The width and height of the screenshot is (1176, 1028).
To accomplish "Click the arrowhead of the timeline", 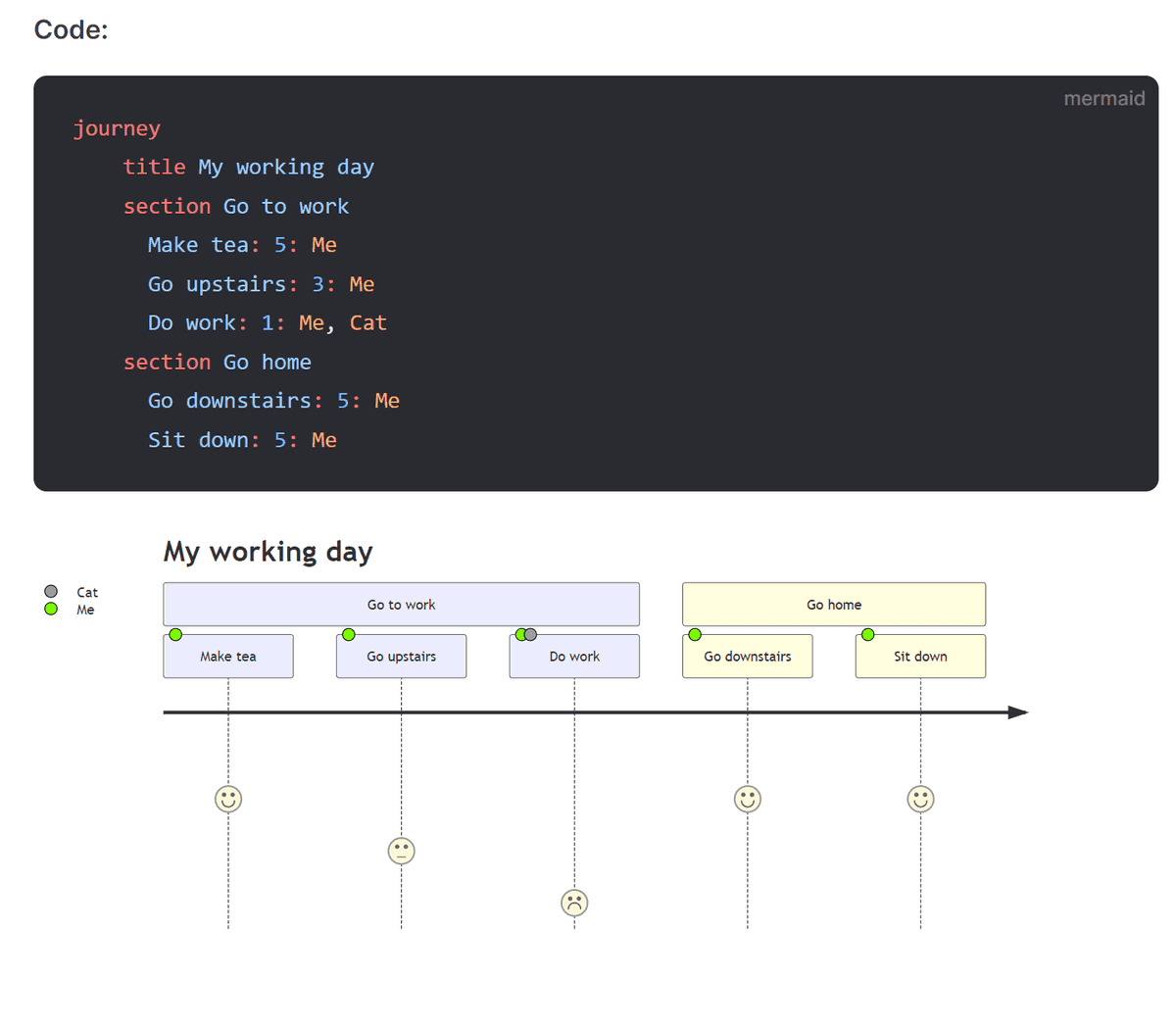I will tap(1018, 712).
